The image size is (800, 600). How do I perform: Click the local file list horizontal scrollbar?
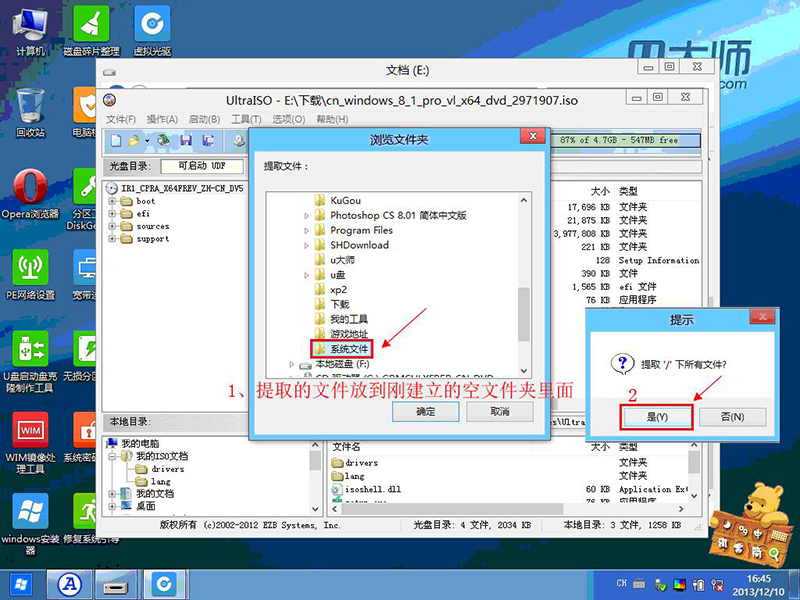451,509
